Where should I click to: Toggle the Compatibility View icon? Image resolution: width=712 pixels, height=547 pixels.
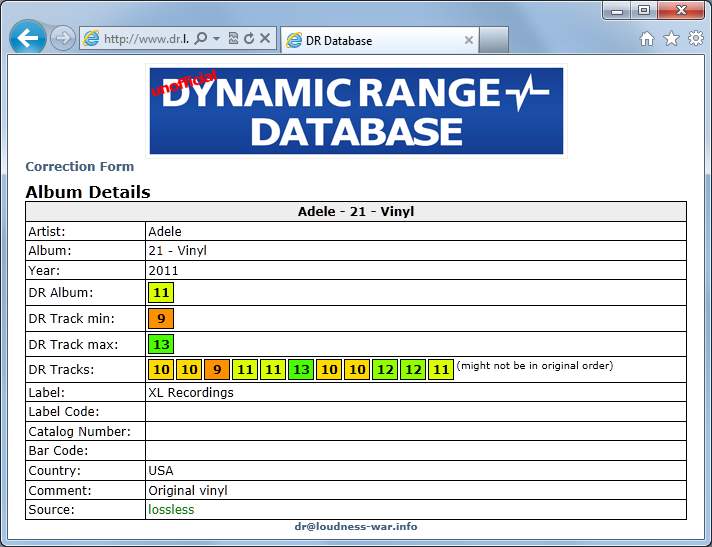(233, 39)
